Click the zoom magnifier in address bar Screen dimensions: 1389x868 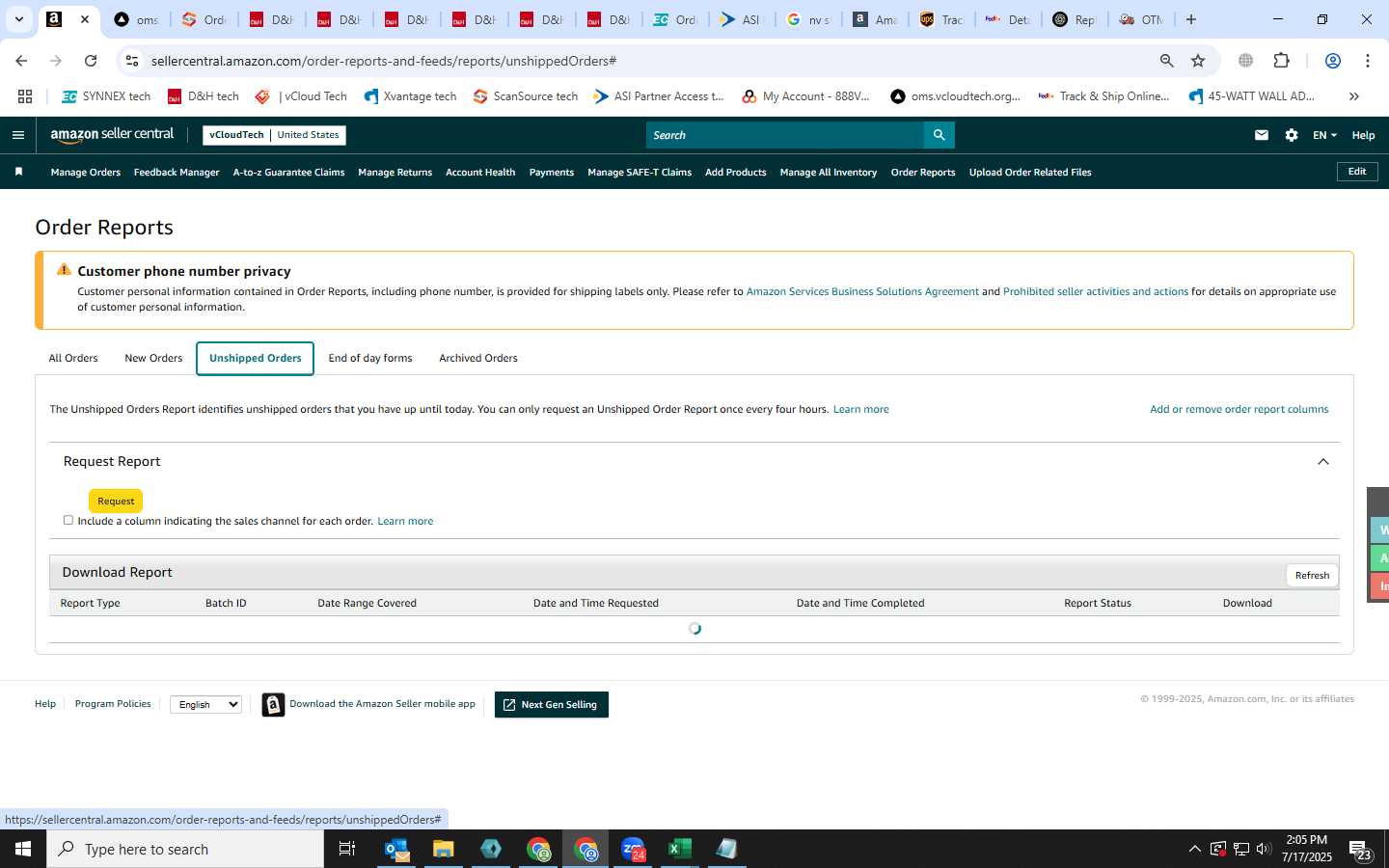pos(1166,61)
